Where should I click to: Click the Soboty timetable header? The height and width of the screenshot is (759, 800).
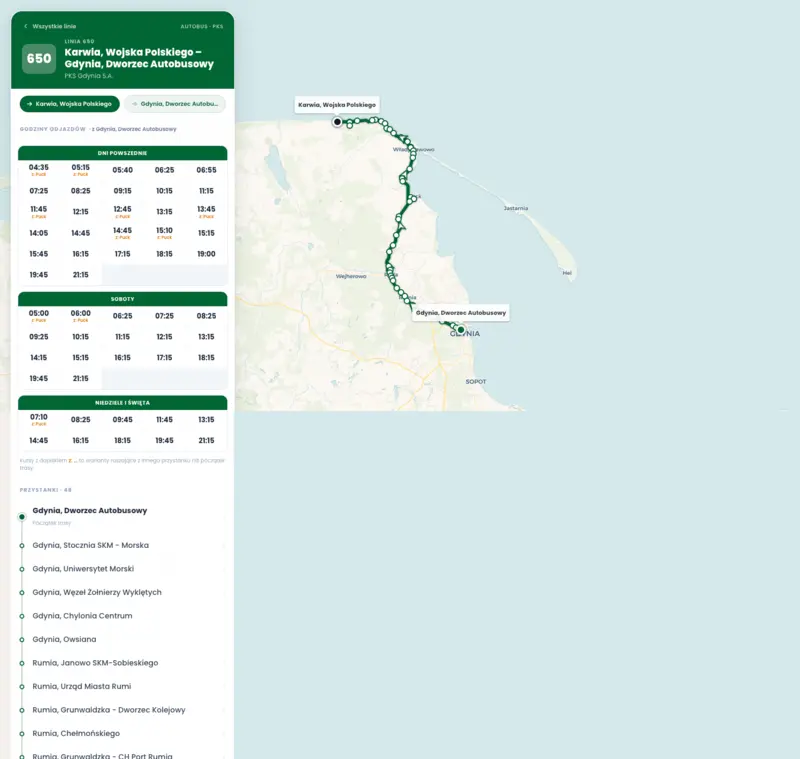[x=122, y=299]
